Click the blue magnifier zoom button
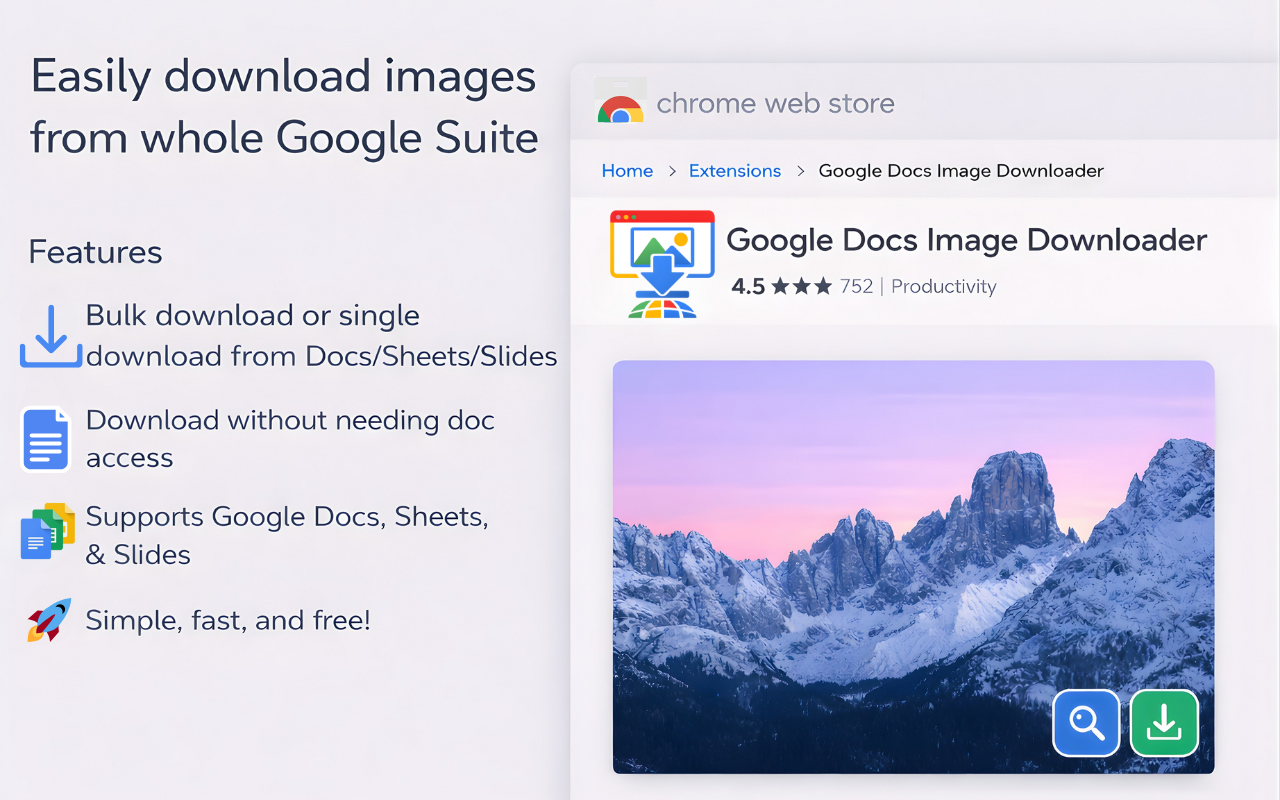Image resolution: width=1280 pixels, height=800 pixels. tap(1086, 722)
